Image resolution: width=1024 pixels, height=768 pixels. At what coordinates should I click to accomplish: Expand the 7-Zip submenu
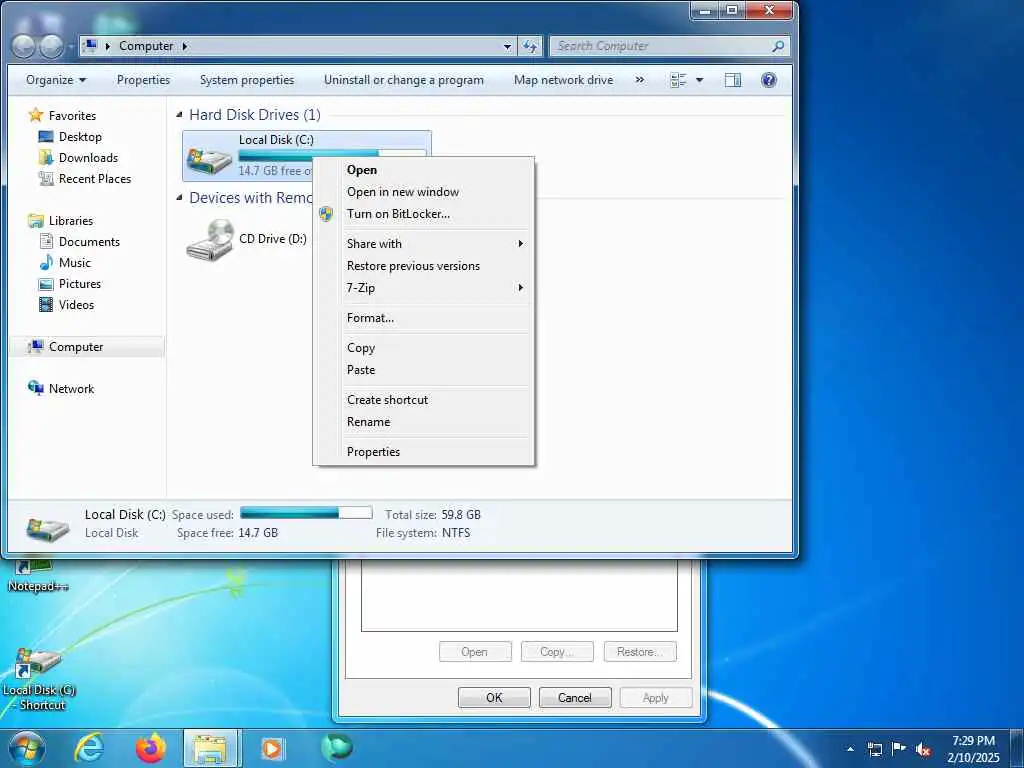tap(434, 288)
